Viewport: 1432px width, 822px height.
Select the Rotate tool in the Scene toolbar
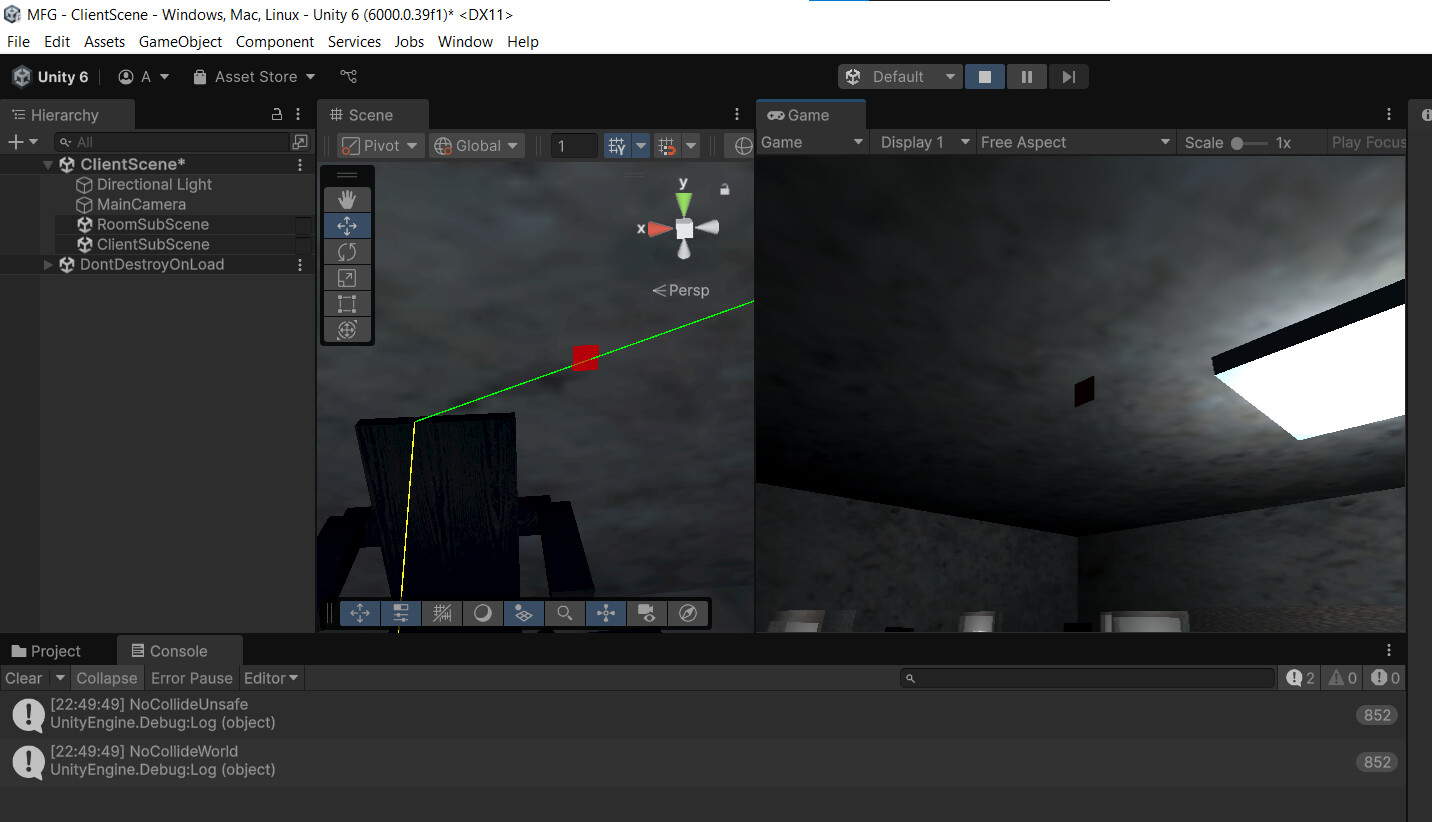coord(347,251)
